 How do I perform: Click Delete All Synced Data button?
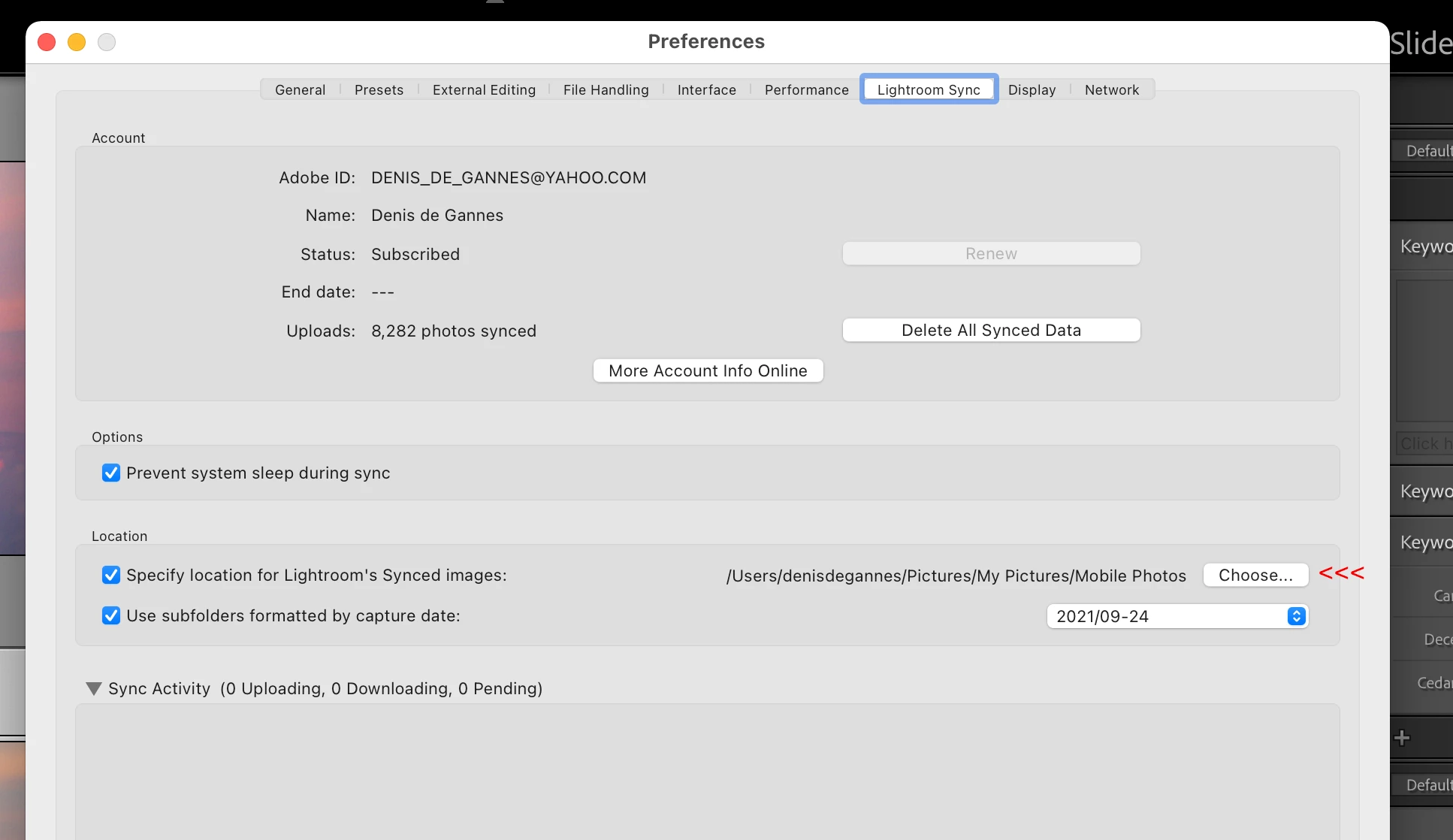pyautogui.click(x=991, y=331)
